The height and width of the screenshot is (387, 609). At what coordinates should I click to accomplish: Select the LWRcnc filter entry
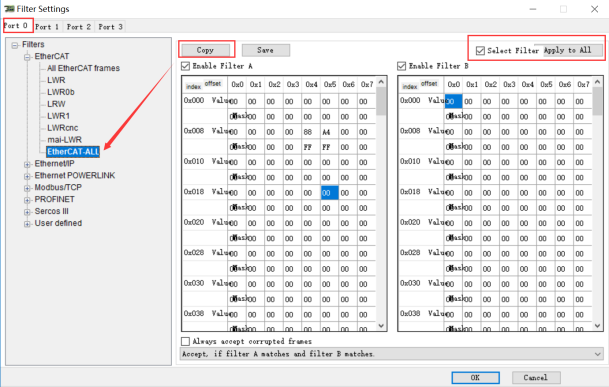pyautogui.click(x=63, y=128)
